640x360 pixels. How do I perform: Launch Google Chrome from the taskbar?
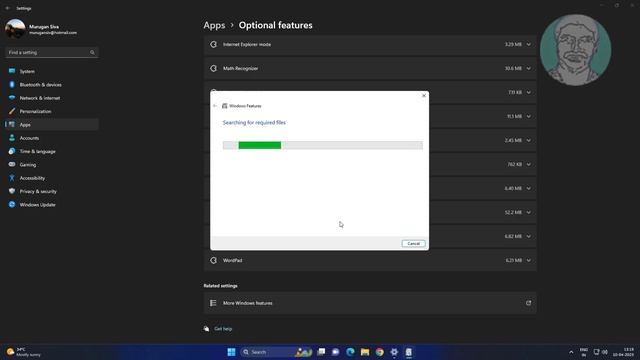point(380,352)
